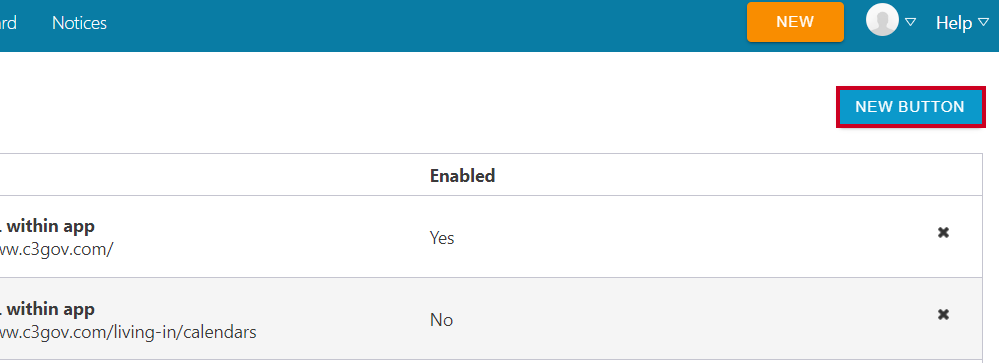Open the first 'within app' button title
999x363 pixels.
pyautogui.click(x=47, y=225)
